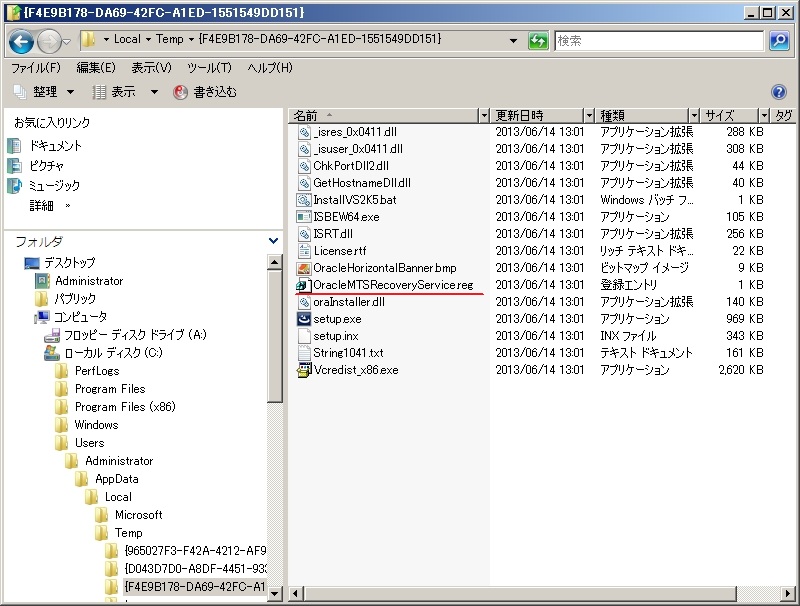The image size is (800, 606).
Task: Click the ISBEW64.exe application icon
Action: [304, 217]
